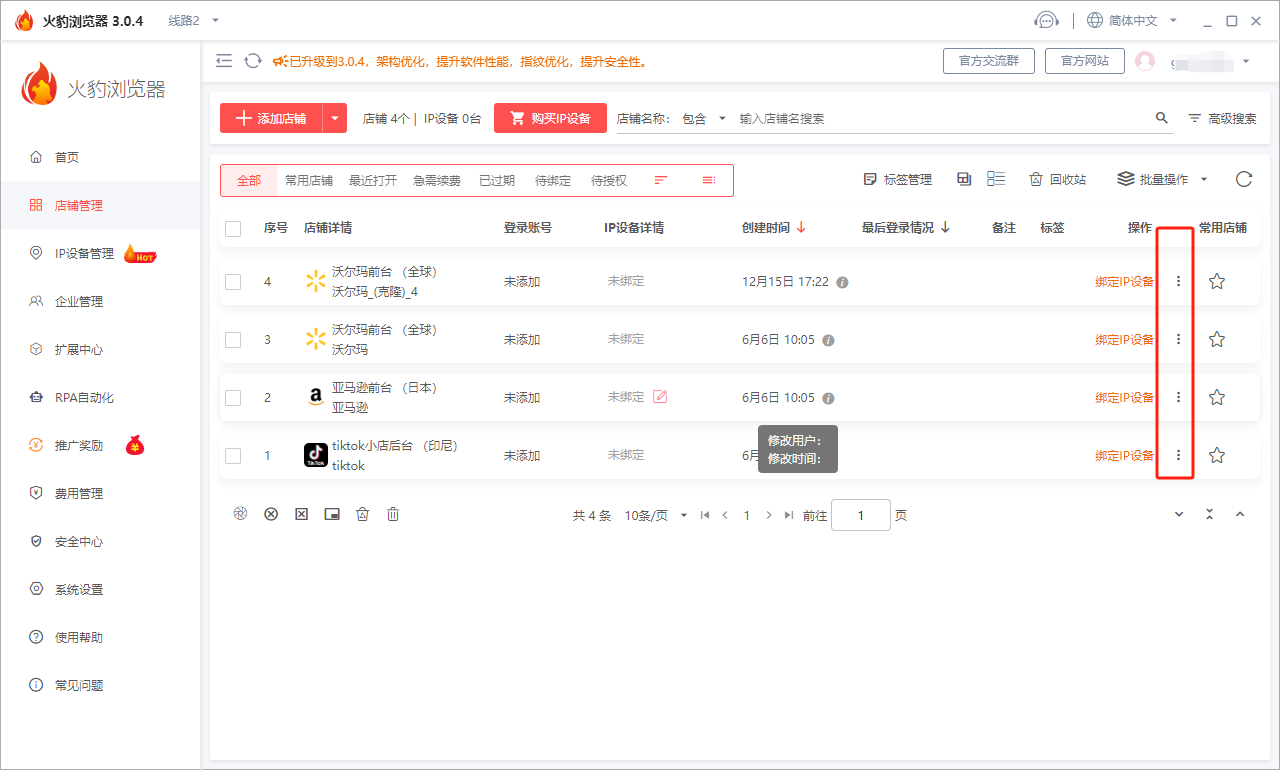Expand the 批量操作 dropdown

pyautogui.click(x=1163, y=180)
